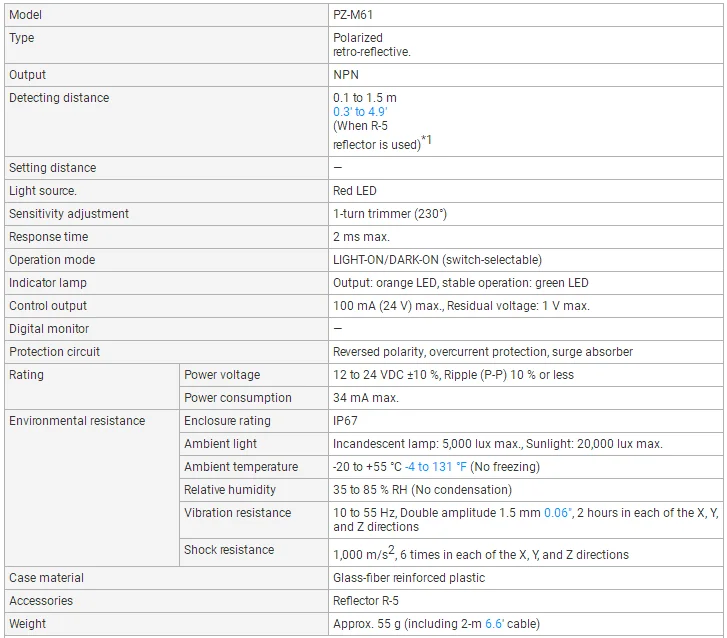Viewport: 727px width, 638px height.
Task: Click the 'Model' row label
Action: tap(26, 15)
